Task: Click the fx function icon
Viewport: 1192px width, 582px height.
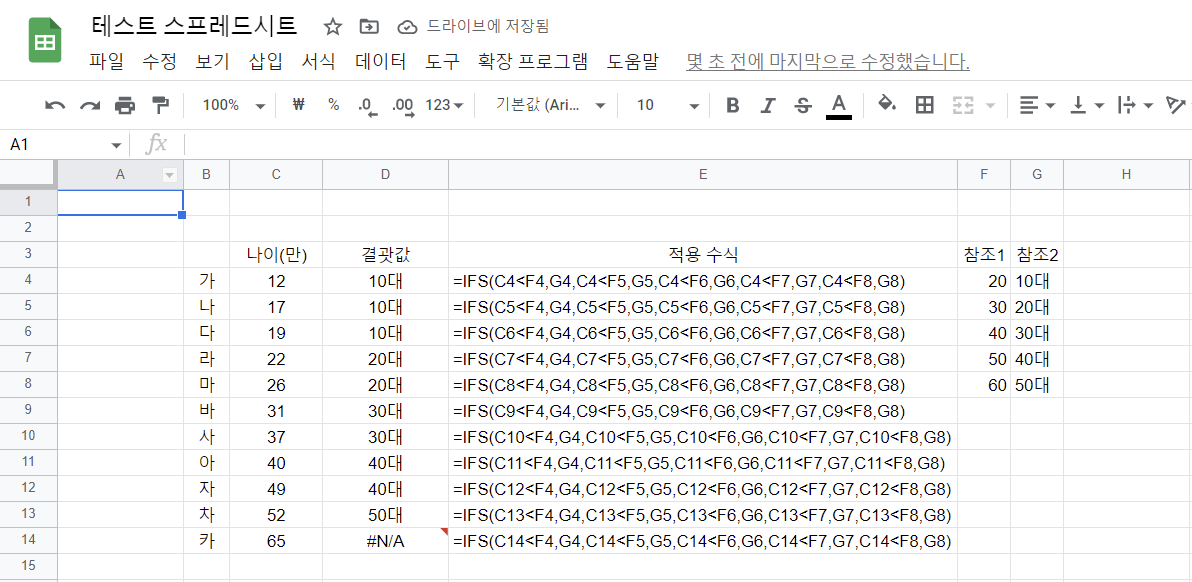Action: click(156, 144)
